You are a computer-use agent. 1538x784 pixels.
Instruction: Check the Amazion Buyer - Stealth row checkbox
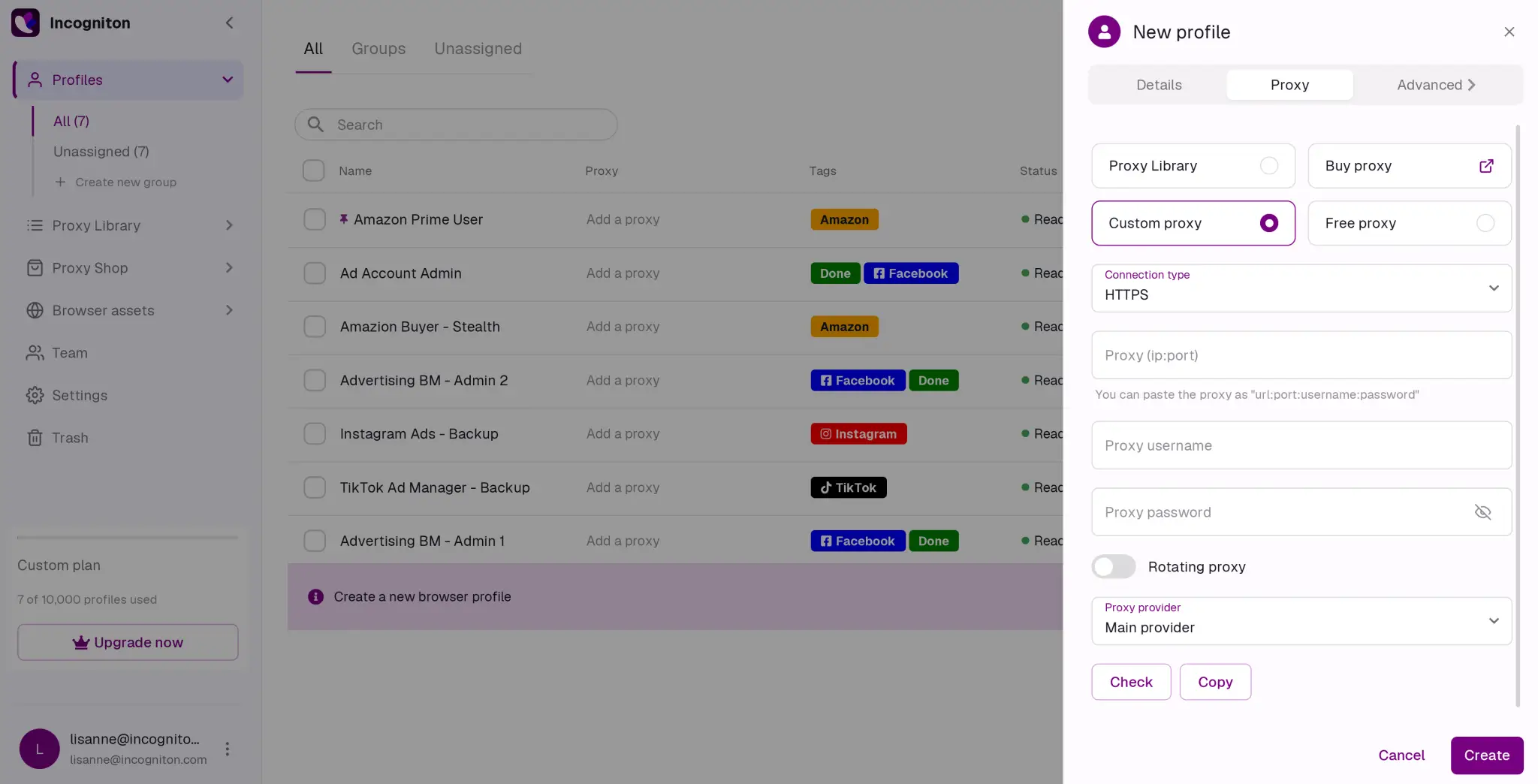(x=315, y=327)
